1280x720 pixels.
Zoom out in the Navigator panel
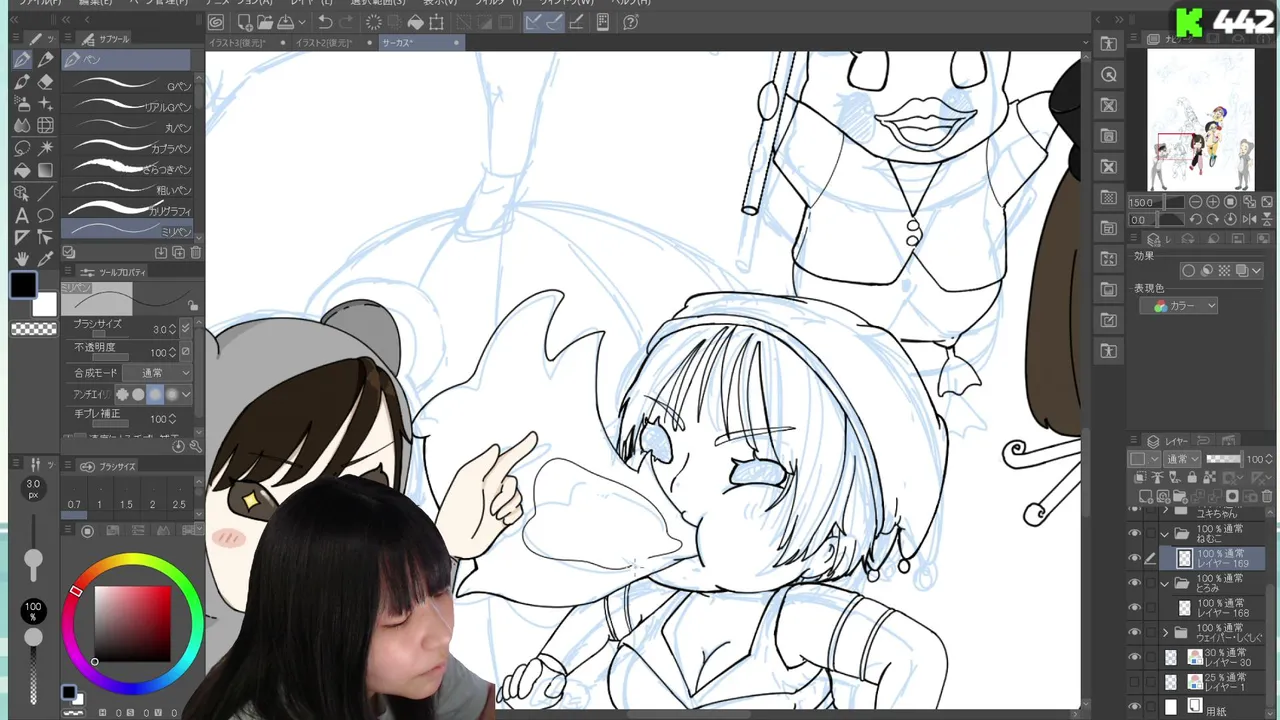tap(1196, 202)
